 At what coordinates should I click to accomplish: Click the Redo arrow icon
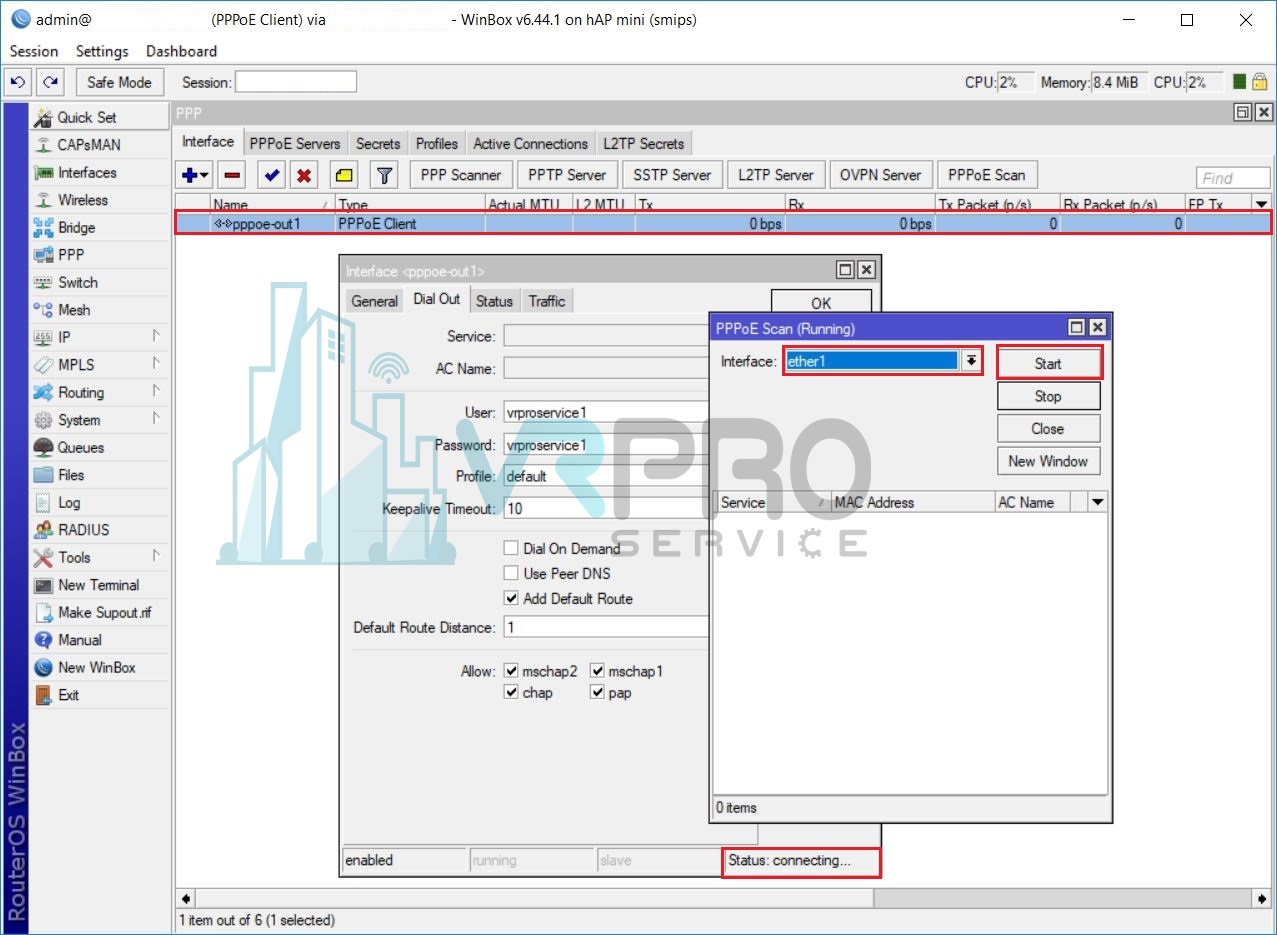click(x=50, y=82)
